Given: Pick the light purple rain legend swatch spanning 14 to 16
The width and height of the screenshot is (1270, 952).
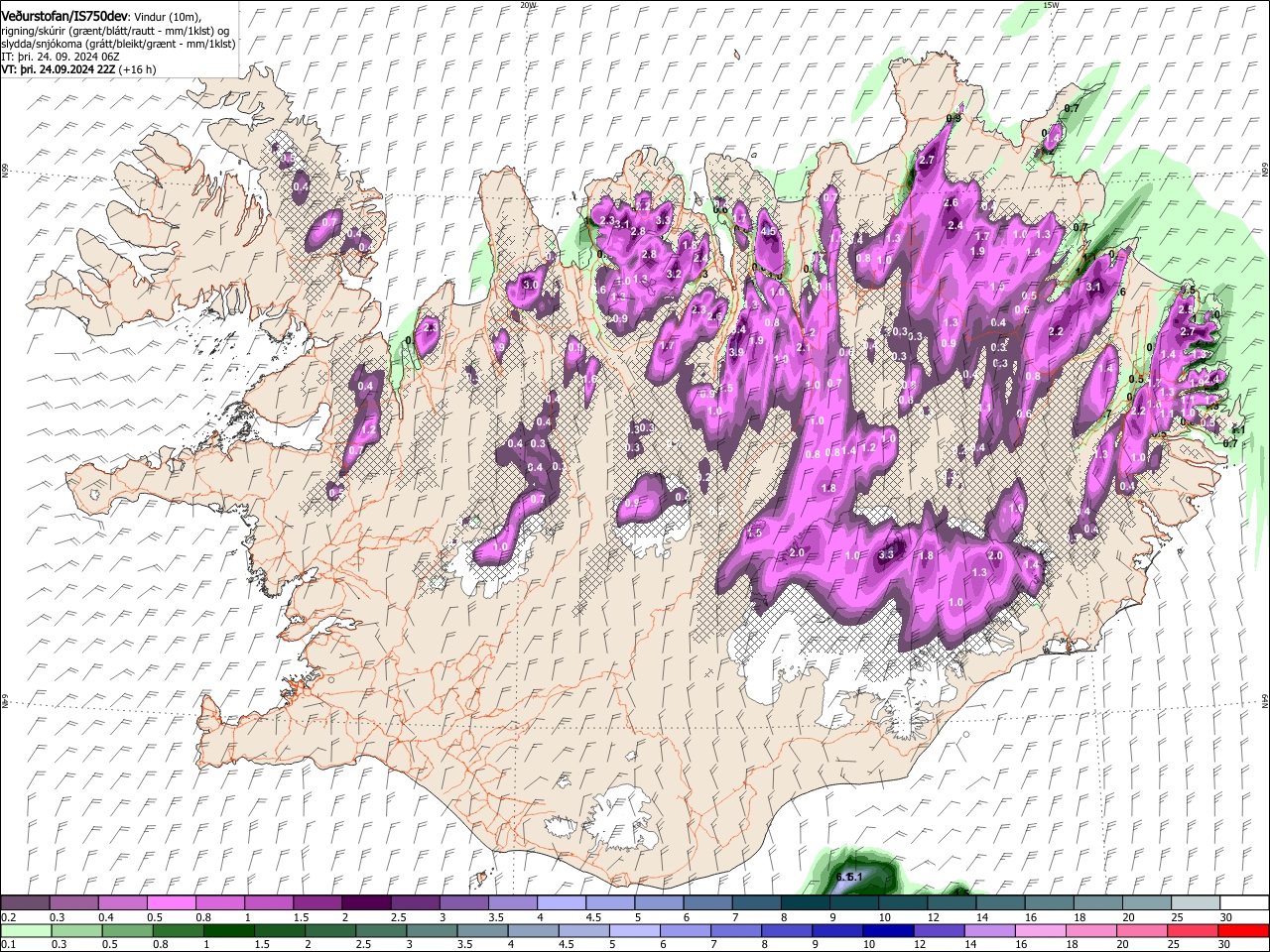Looking at the screenshot, I should click(989, 930).
